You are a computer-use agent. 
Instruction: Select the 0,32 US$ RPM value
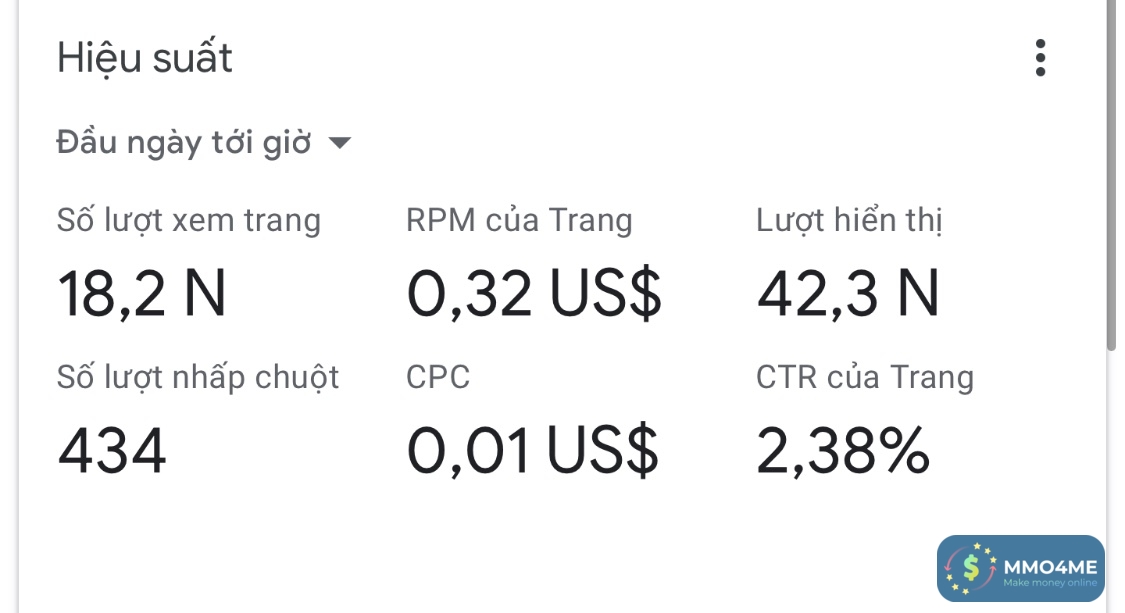click(x=534, y=294)
